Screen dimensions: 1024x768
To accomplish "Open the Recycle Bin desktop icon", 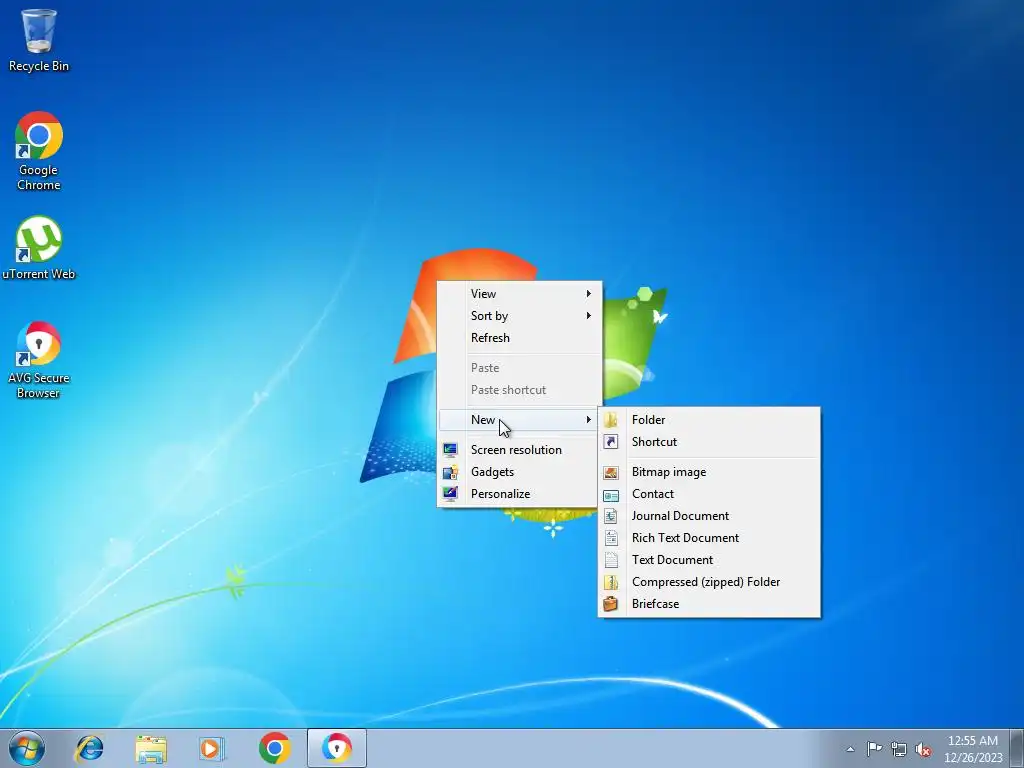I will (x=39, y=40).
